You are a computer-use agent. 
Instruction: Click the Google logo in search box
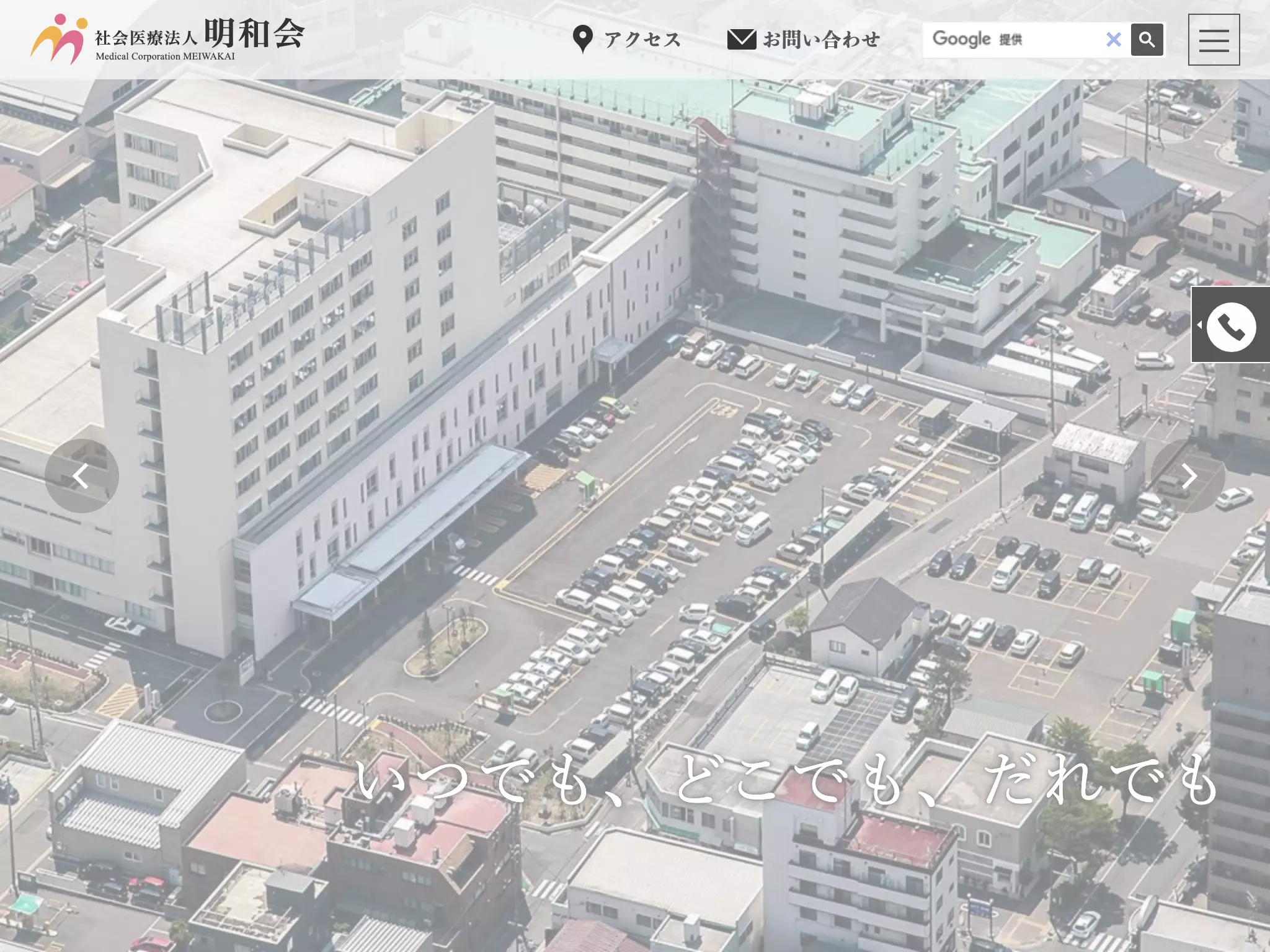point(961,39)
